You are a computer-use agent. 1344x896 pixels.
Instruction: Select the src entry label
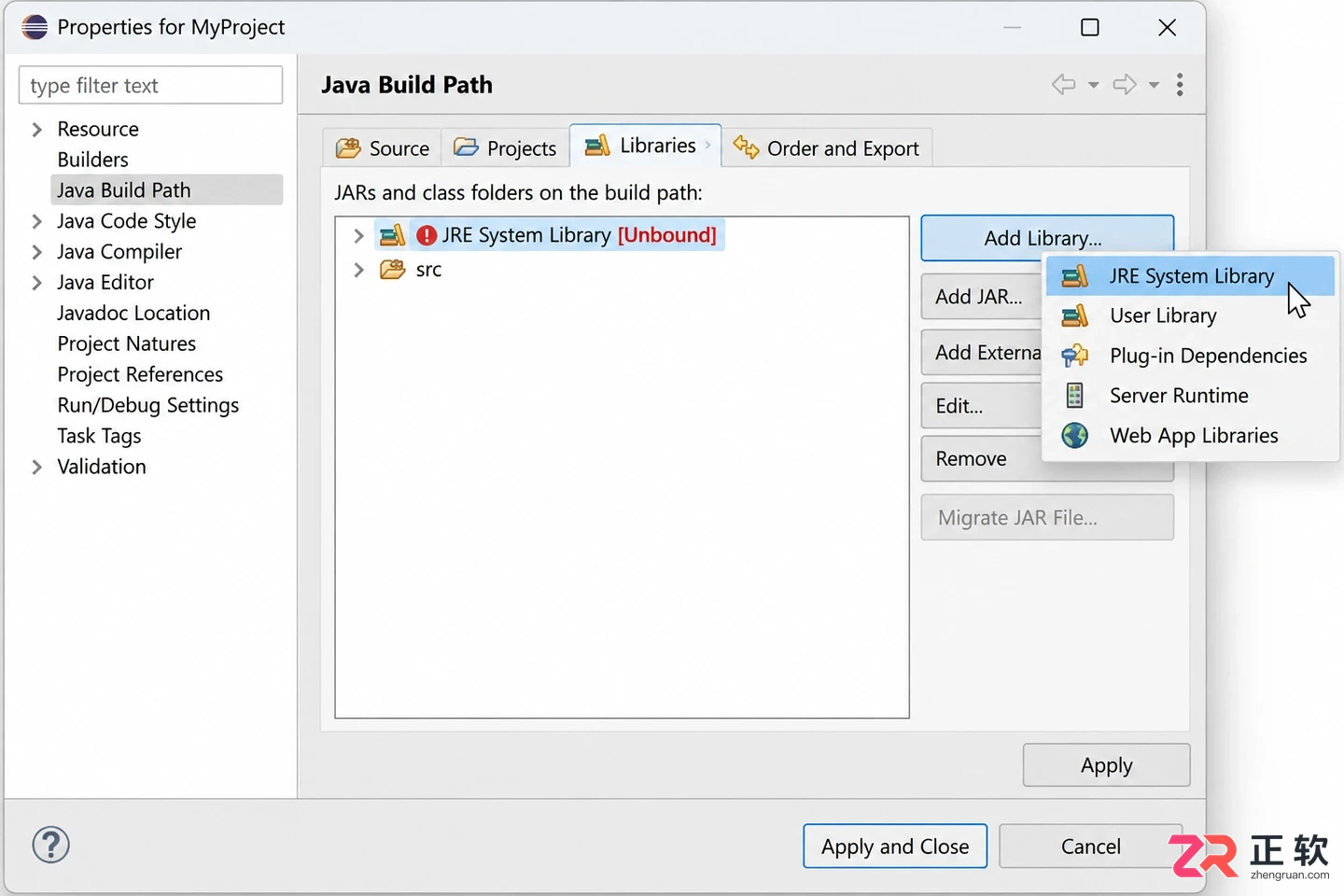[428, 270]
